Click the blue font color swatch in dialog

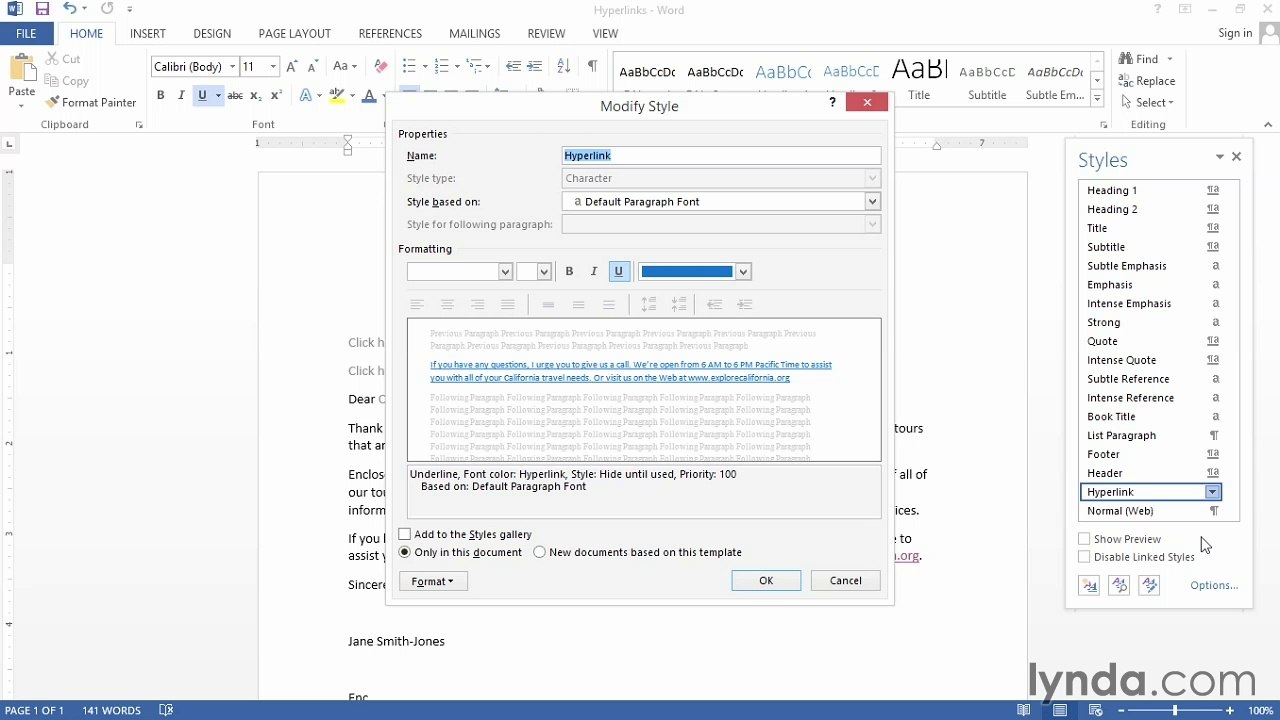pyautogui.click(x=686, y=272)
